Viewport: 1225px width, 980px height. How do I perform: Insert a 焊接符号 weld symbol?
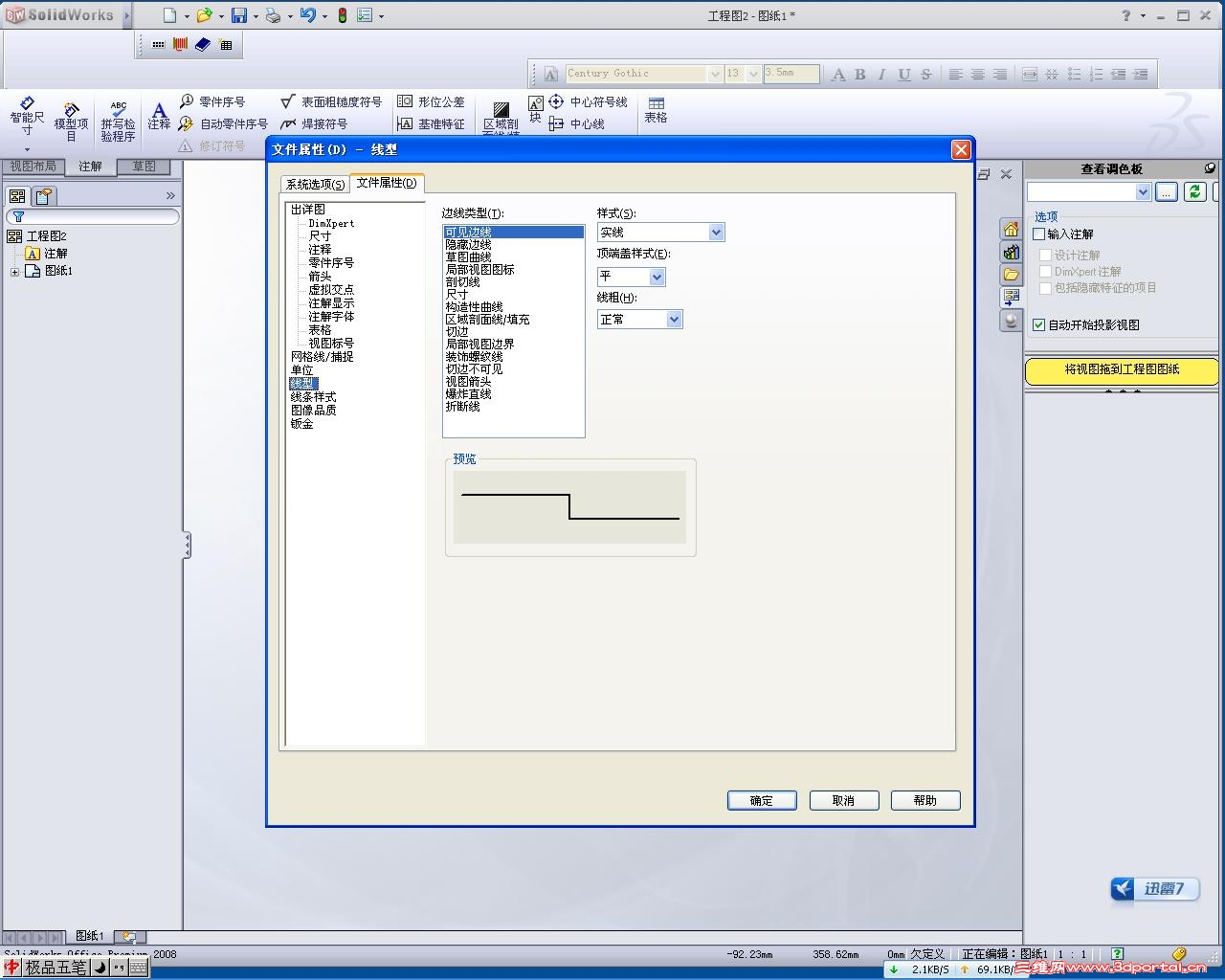[314, 123]
